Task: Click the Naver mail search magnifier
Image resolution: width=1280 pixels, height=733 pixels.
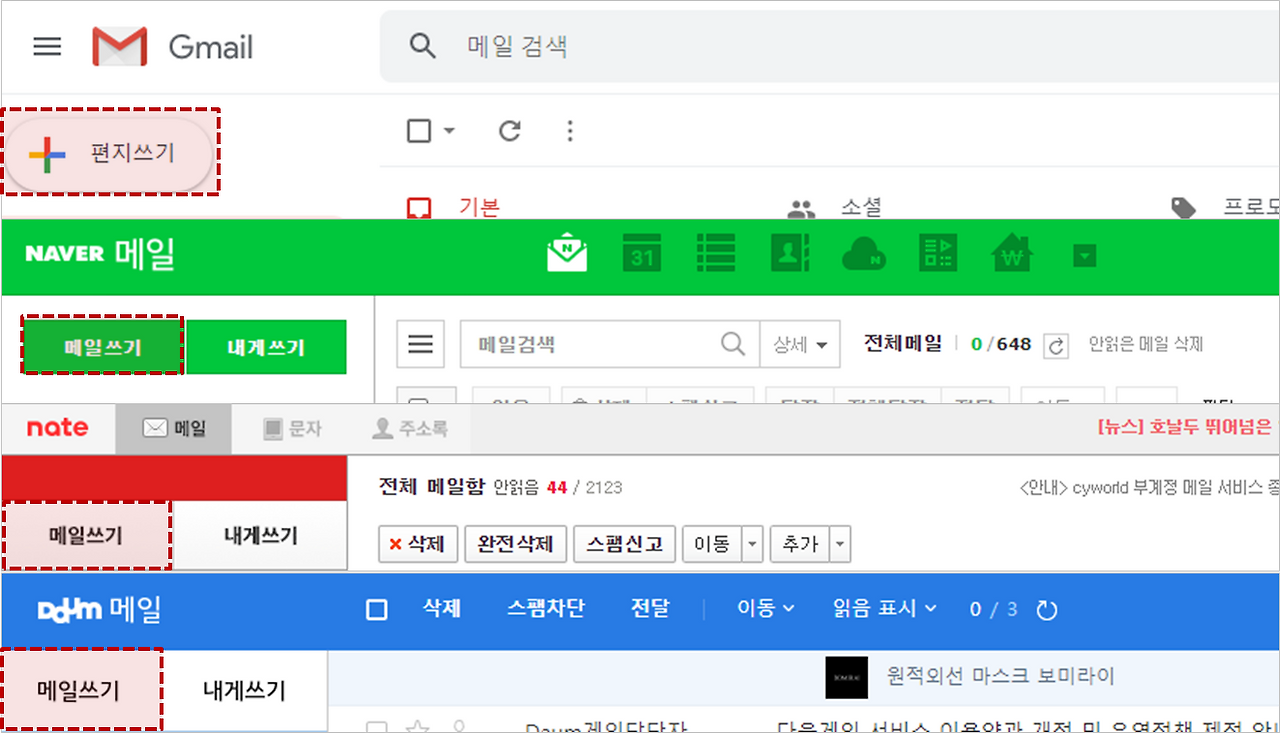Action: pos(733,345)
